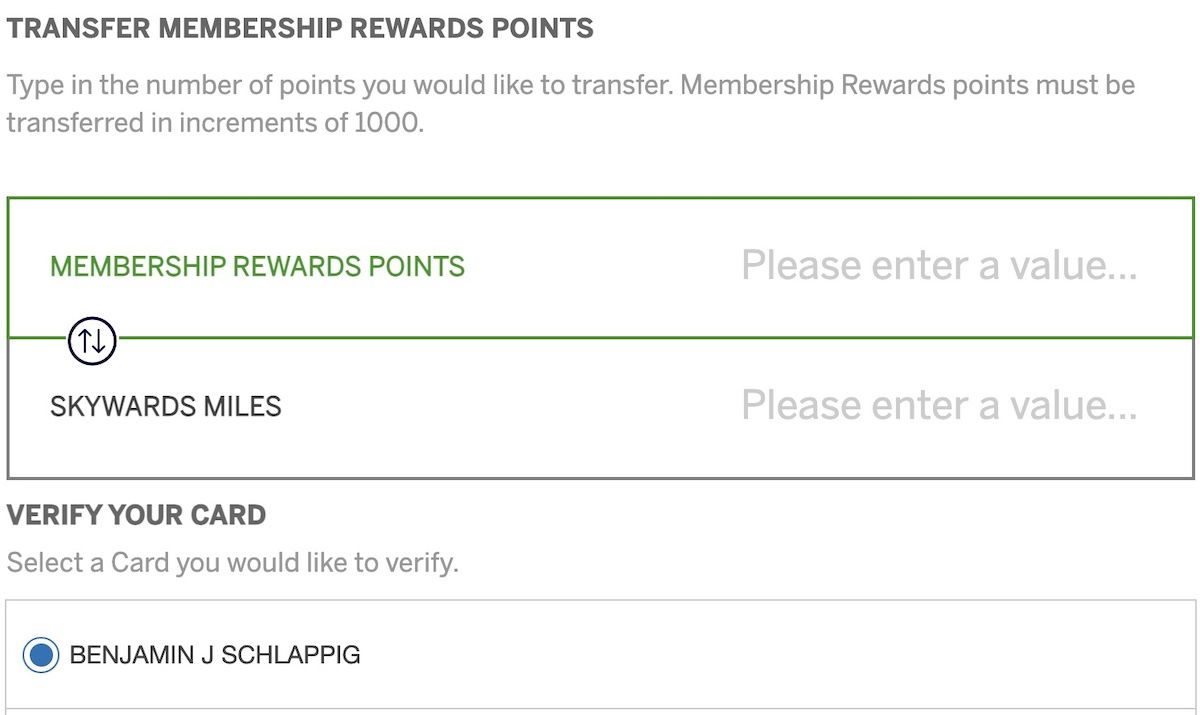Reverse transfer direction with circular arrows button
Screen dimensions: 1200x715
pos(92,341)
